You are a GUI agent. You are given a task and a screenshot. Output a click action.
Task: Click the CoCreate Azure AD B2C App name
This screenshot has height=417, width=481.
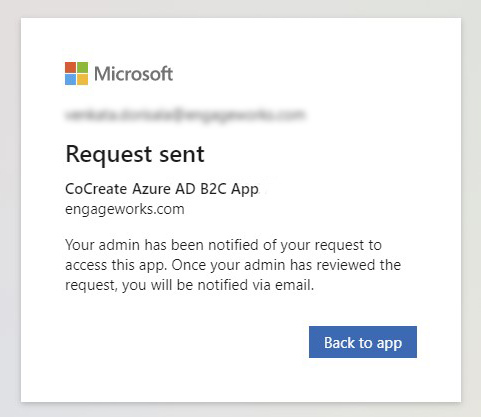coord(162,189)
